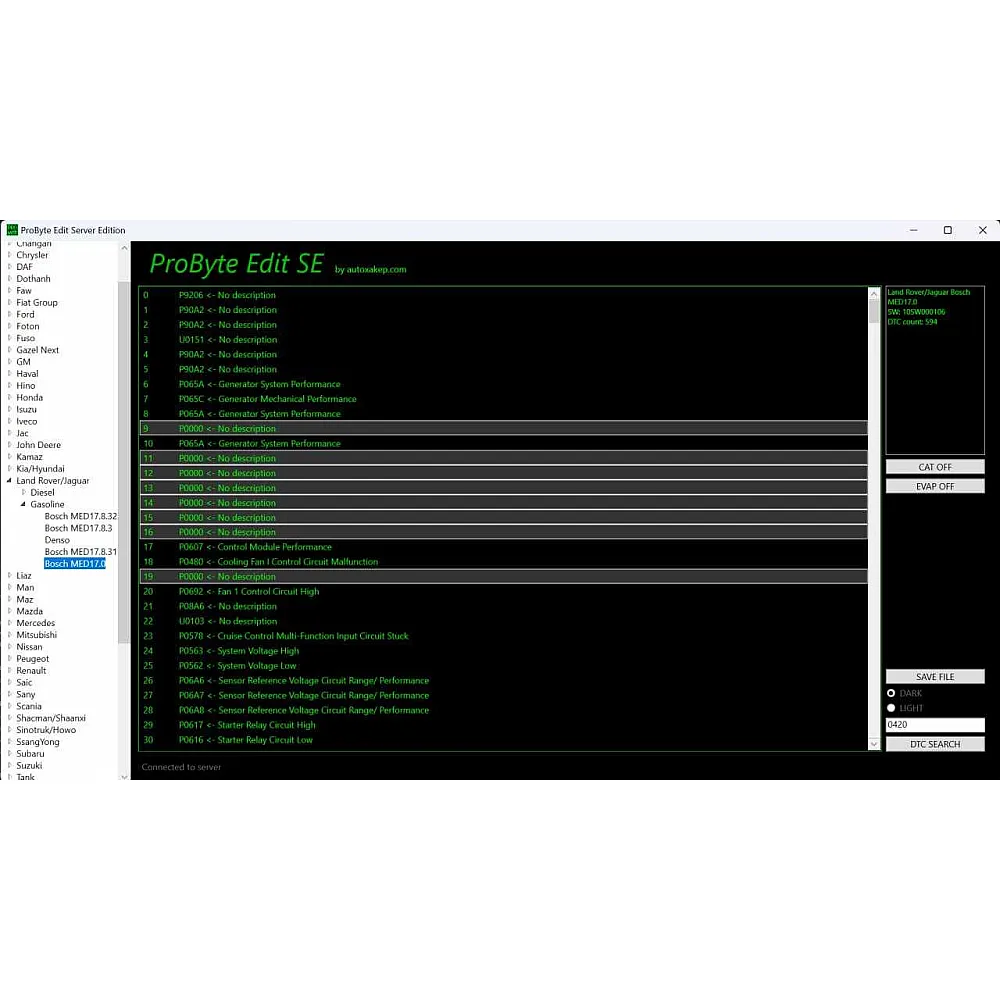Select row P0480 Cooling Fan I Control Circuit
This screenshot has height=1000, width=1000.
(x=278, y=562)
